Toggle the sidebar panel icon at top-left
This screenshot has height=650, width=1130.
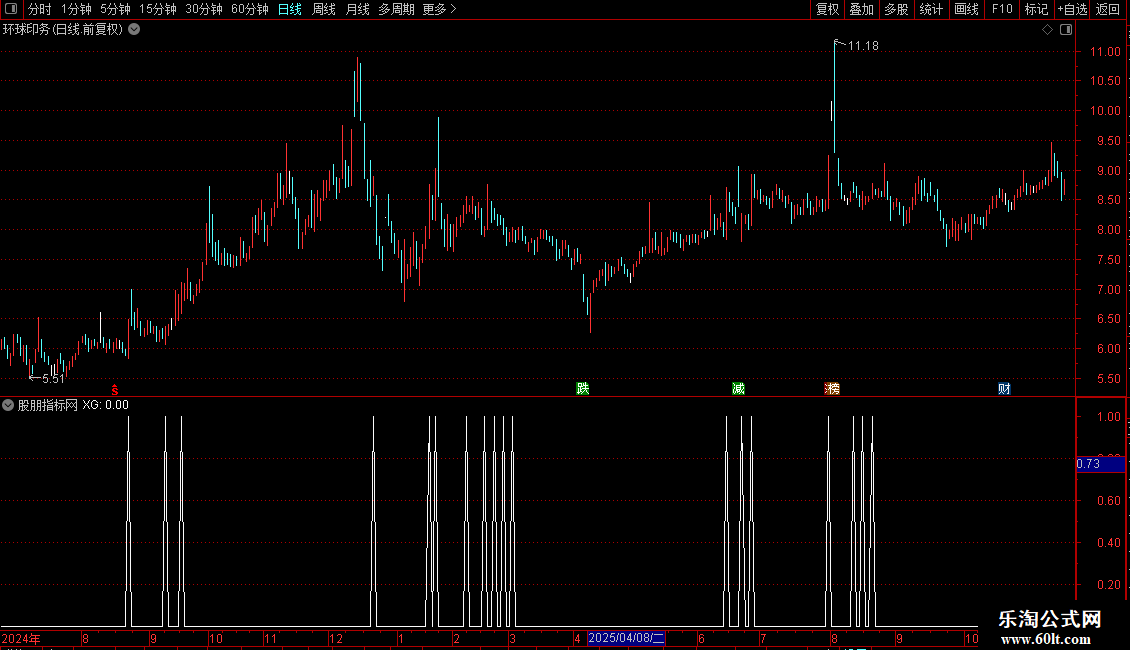pyautogui.click(x=11, y=9)
